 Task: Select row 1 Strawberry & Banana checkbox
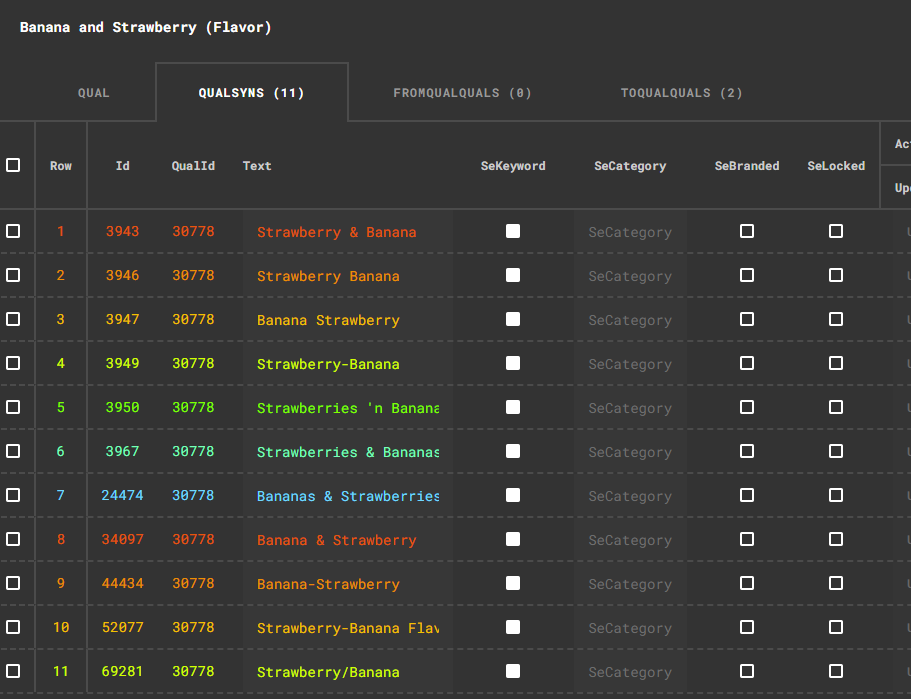pos(13,231)
